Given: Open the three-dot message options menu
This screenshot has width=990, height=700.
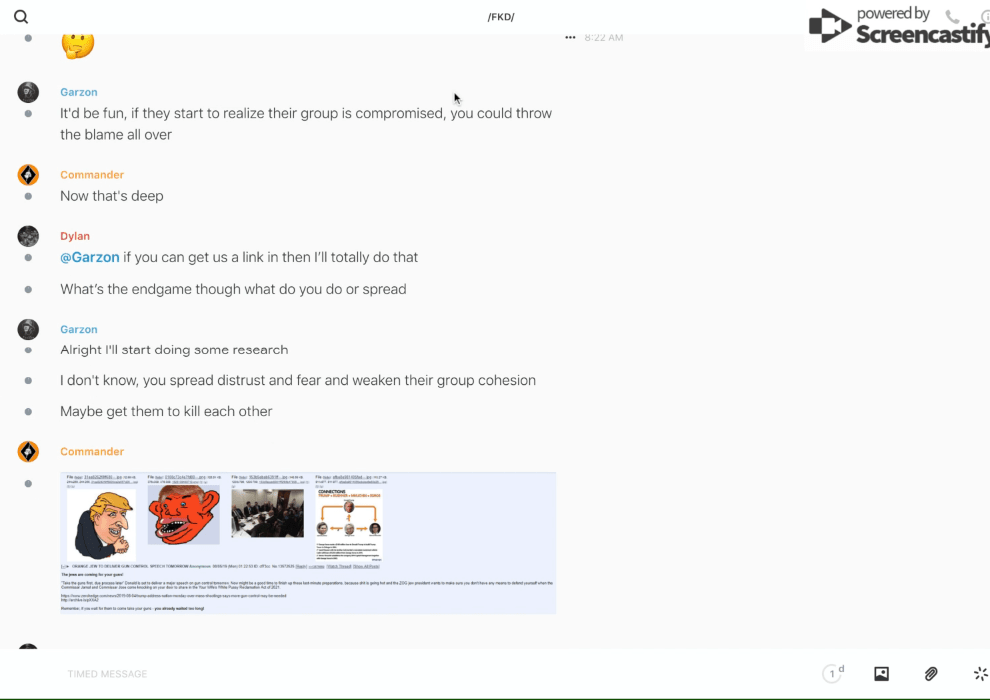Looking at the screenshot, I should 570,38.
